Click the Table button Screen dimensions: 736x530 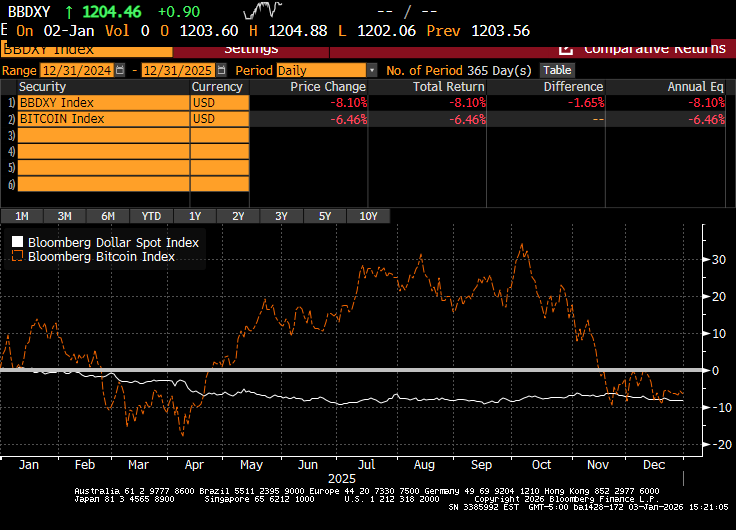tap(557, 70)
